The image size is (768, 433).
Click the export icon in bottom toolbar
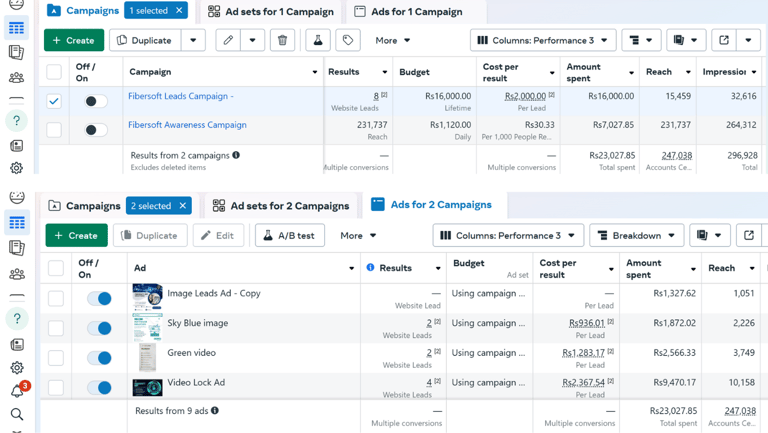(x=749, y=236)
